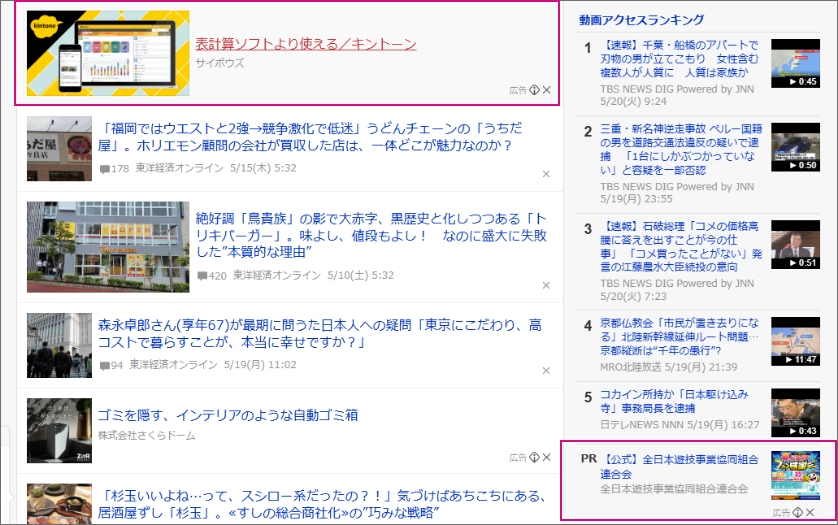
Task: Open the うちだ屋 udon chain article headline
Action: [x=310, y=136]
